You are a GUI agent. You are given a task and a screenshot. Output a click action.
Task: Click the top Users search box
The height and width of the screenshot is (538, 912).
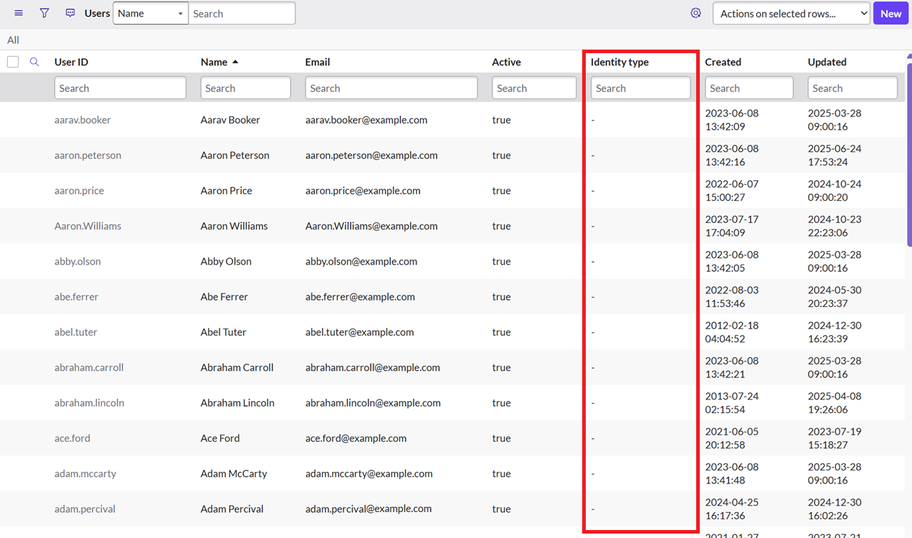[242, 14]
